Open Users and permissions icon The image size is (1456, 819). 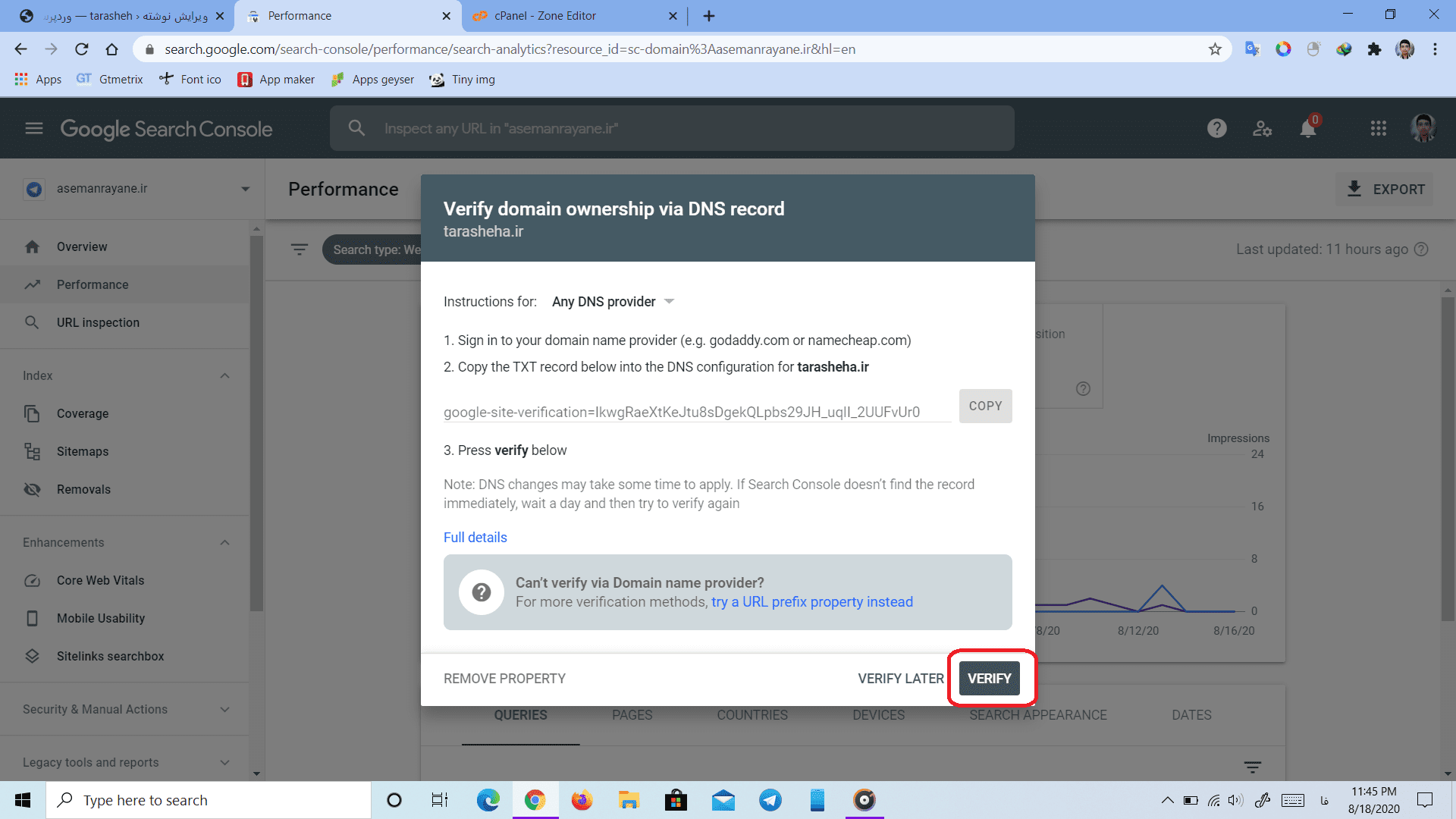coord(1262,129)
